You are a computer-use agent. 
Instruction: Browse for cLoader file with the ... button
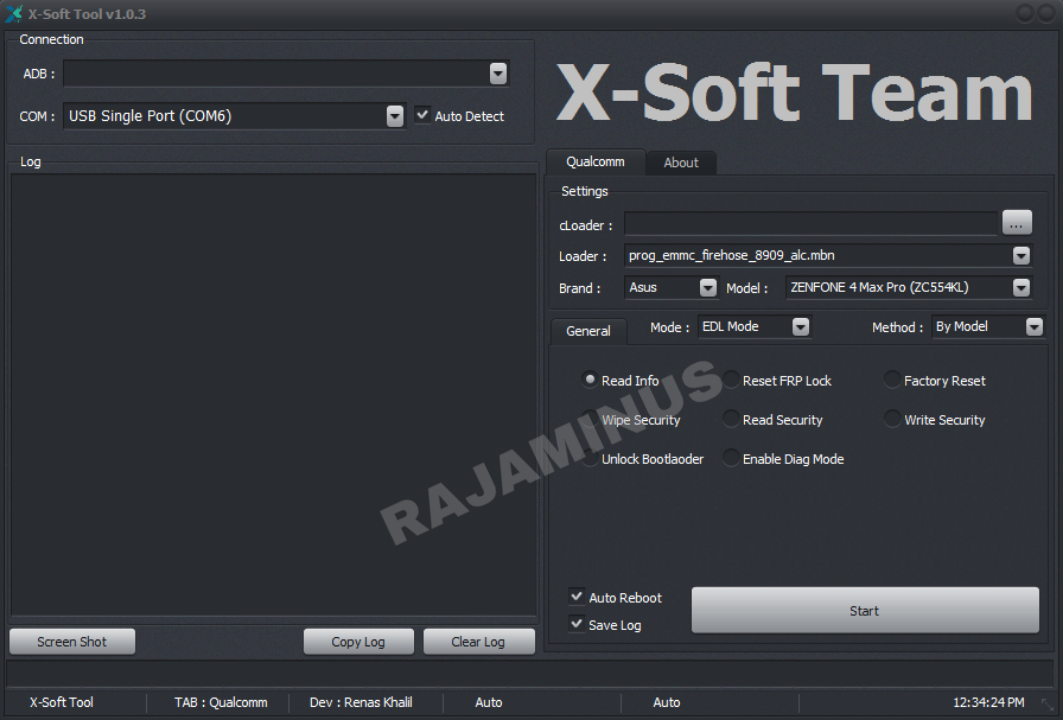tap(1016, 222)
